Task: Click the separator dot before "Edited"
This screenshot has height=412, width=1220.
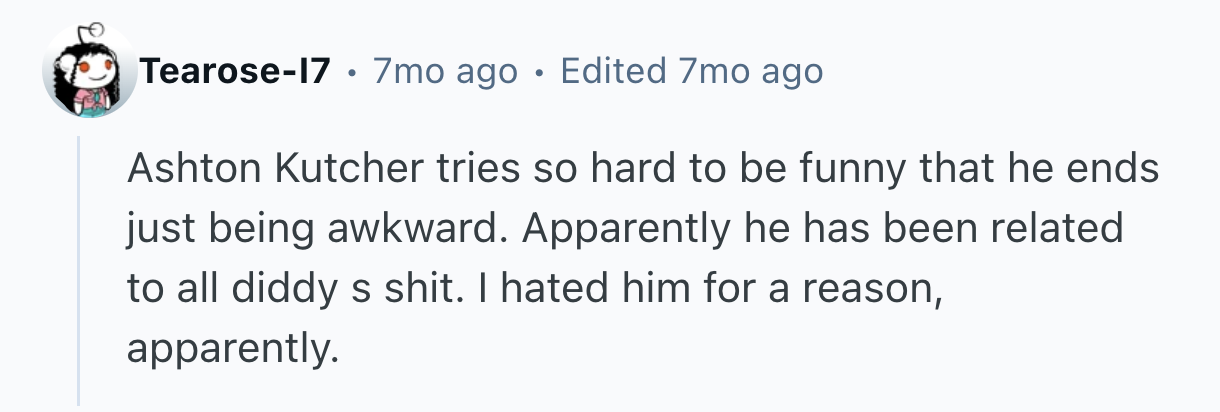Action: tap(540, 72)
